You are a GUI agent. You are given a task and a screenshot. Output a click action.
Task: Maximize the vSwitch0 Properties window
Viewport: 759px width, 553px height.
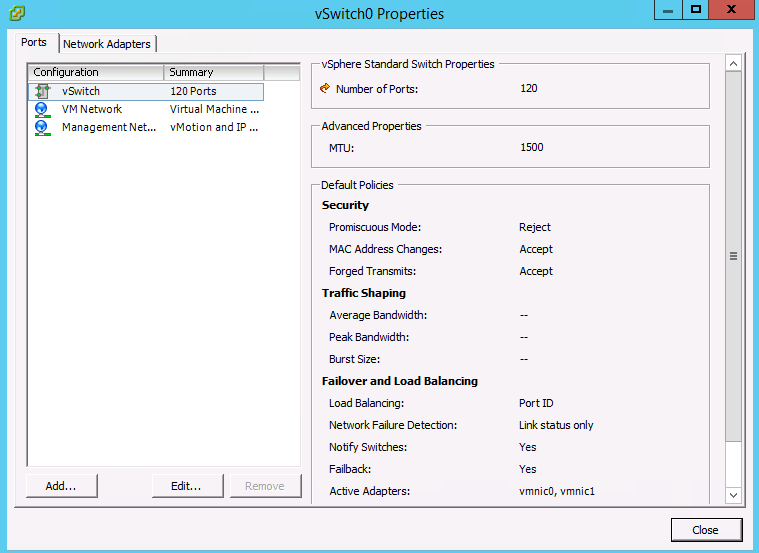697,10
